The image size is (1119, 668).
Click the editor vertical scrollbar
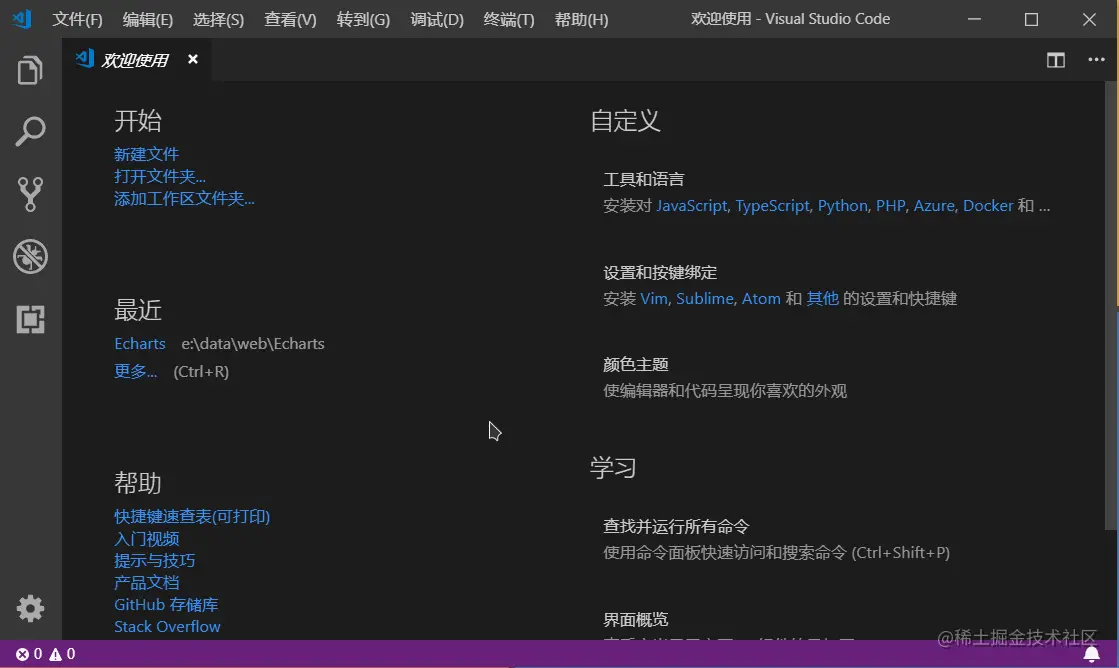1111,307
